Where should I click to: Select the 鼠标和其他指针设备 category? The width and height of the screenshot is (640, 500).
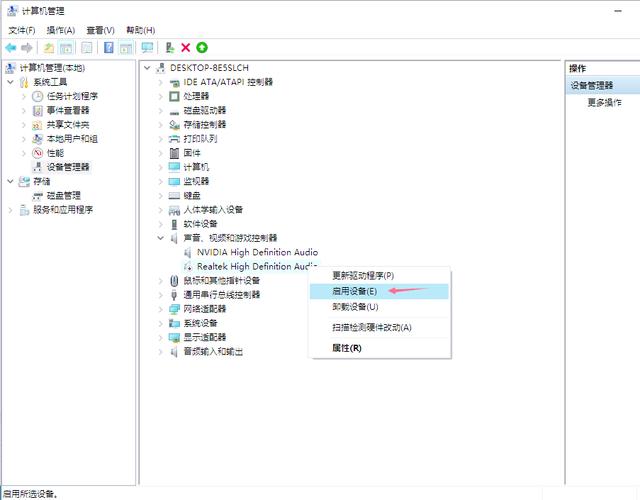[222, 280]
